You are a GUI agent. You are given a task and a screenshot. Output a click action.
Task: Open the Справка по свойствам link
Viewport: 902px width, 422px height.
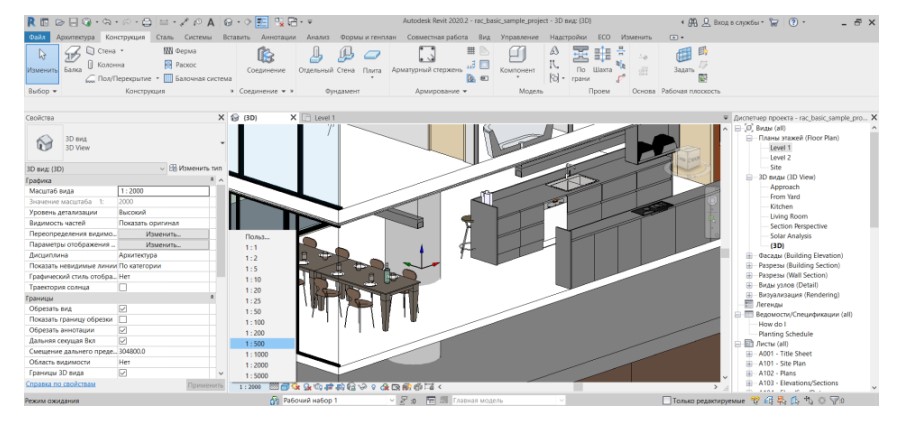(60, 384)
